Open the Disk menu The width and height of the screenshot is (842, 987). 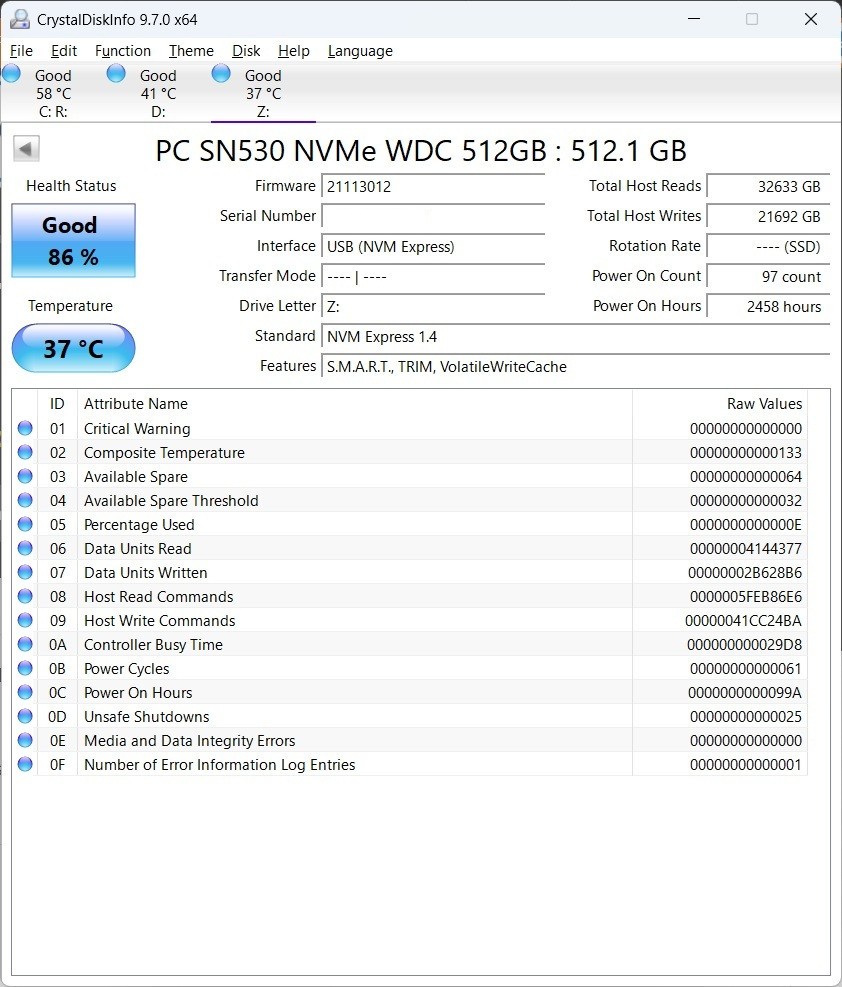(246, 51)
